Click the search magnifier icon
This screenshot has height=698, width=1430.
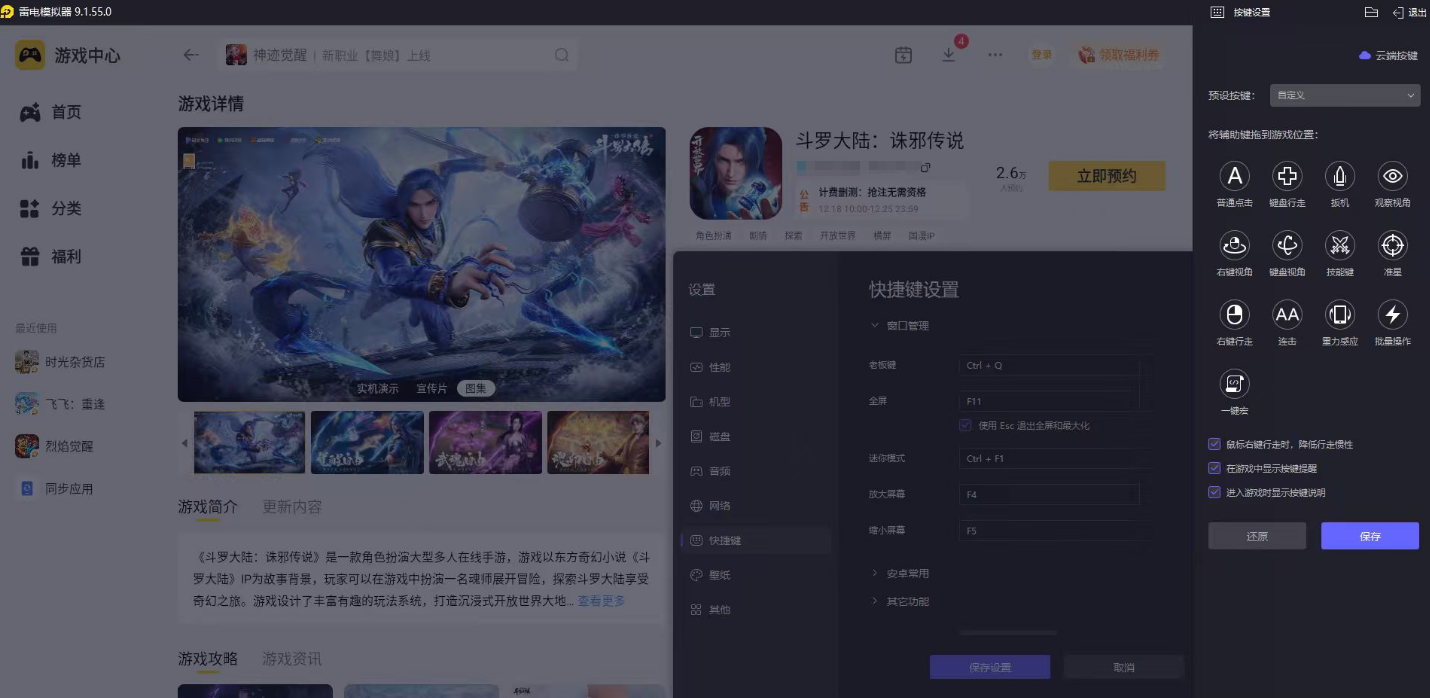[562, 55]
